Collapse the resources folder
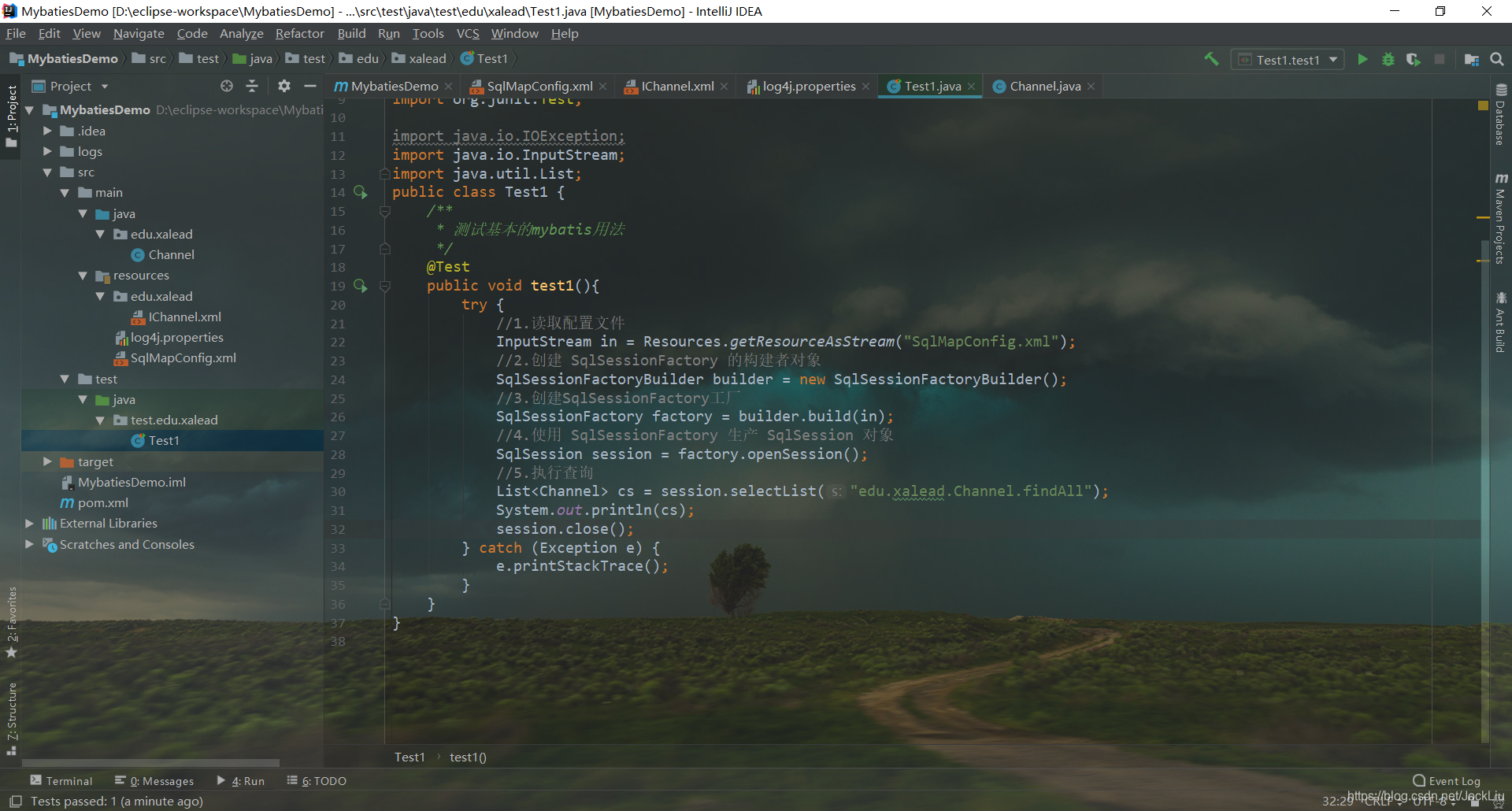This screenshot has height=811, width=1512. [83, 276]
